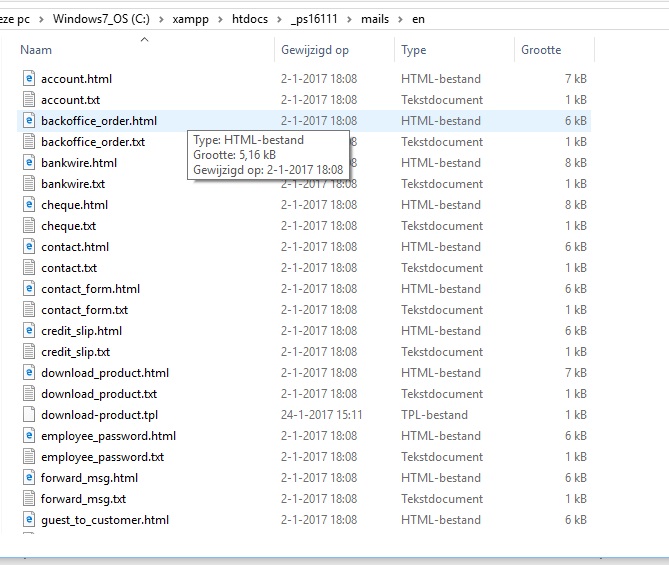Viewport: 669px width, 565px height.
Task: Select file name cheque.html
Action: point(75,205)
